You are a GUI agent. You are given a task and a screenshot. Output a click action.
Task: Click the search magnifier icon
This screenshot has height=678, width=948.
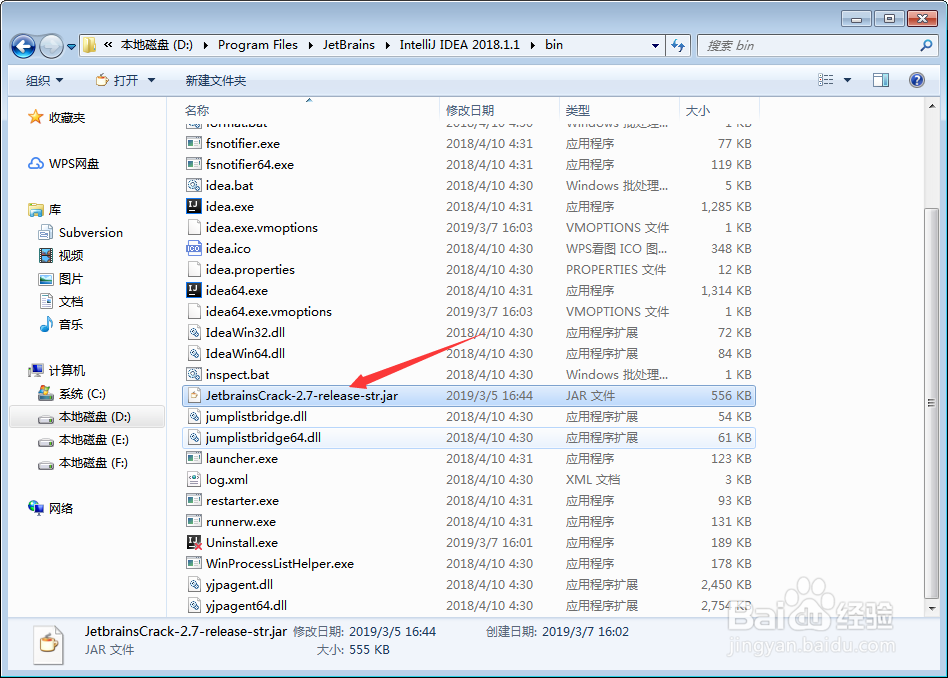pos(926,45)
